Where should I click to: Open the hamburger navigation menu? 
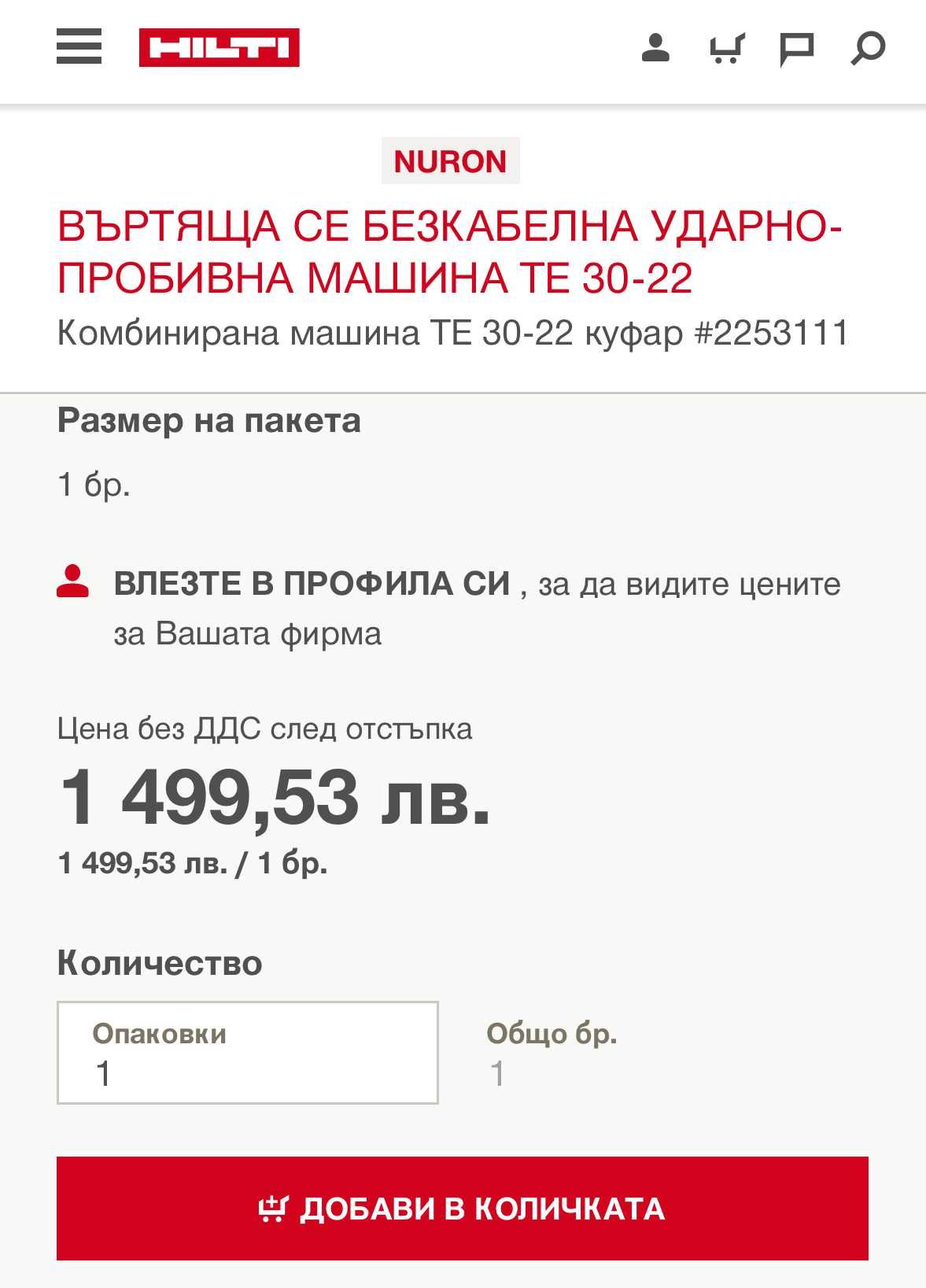pyautogui.click(x=79, y=47)
